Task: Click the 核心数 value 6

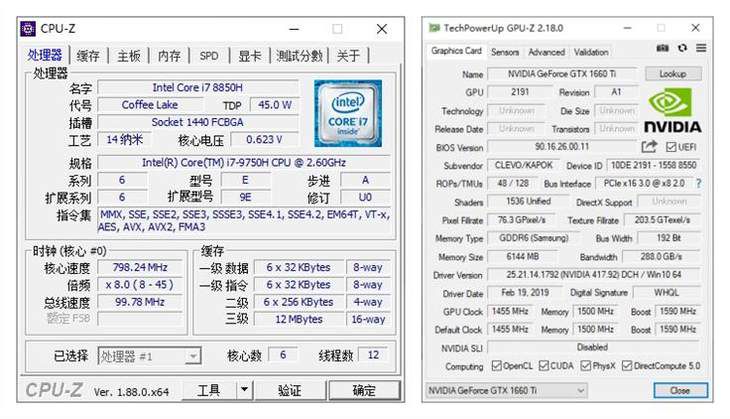Action: (x=283, y=355)
